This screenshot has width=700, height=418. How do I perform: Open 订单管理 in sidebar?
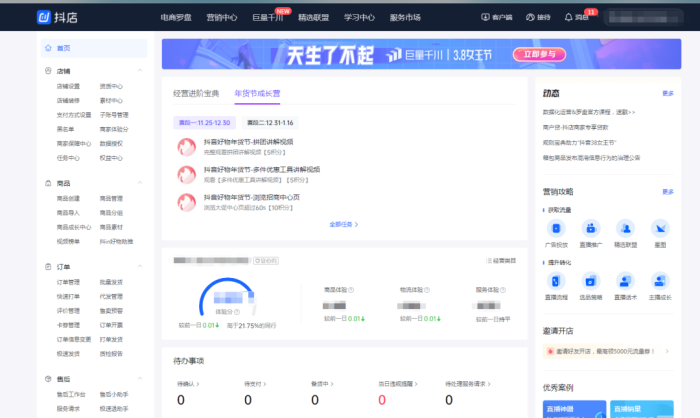(x=68, y=282)
